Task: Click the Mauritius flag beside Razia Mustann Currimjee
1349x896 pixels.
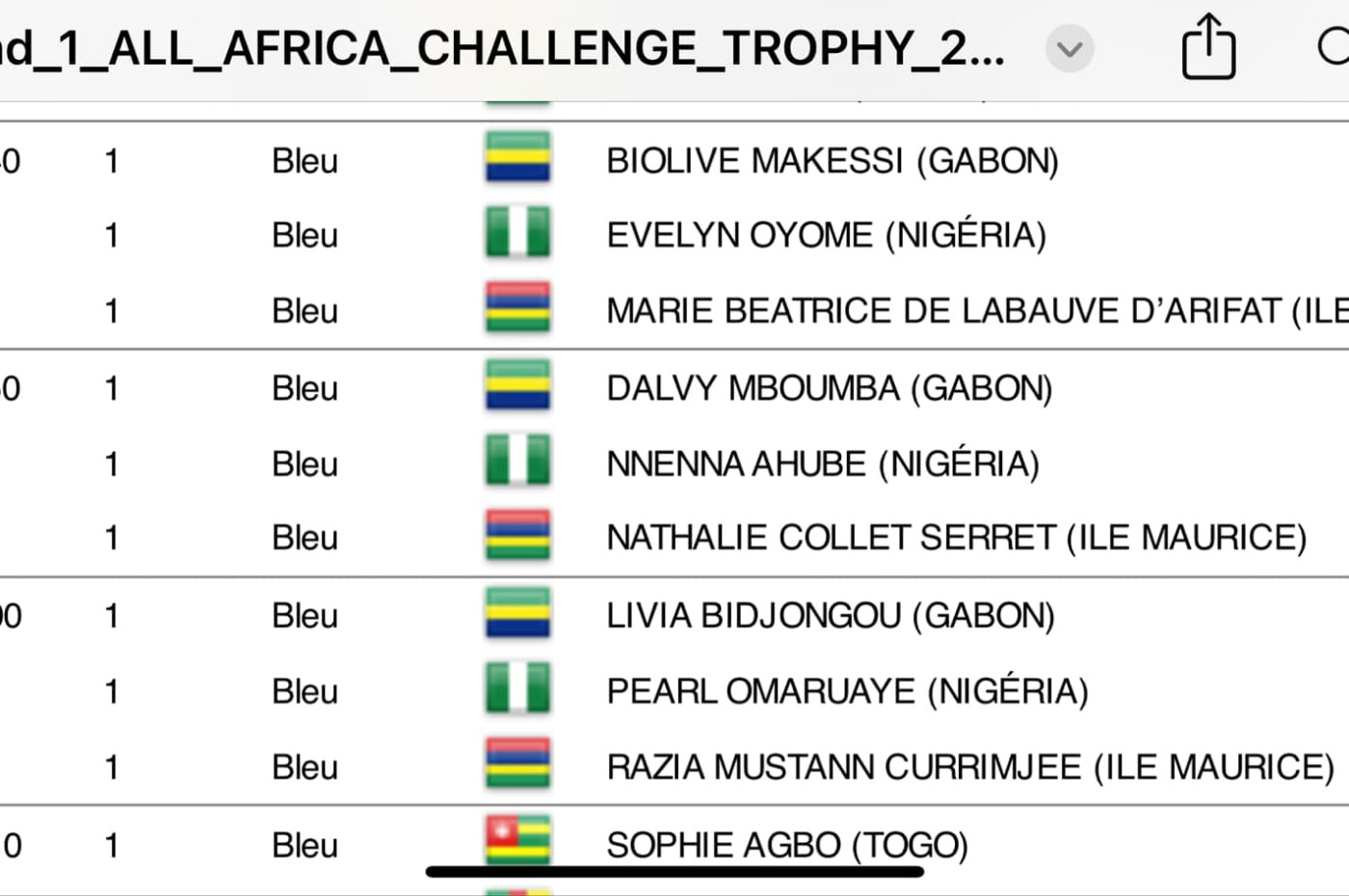Action: click(518, 764)
